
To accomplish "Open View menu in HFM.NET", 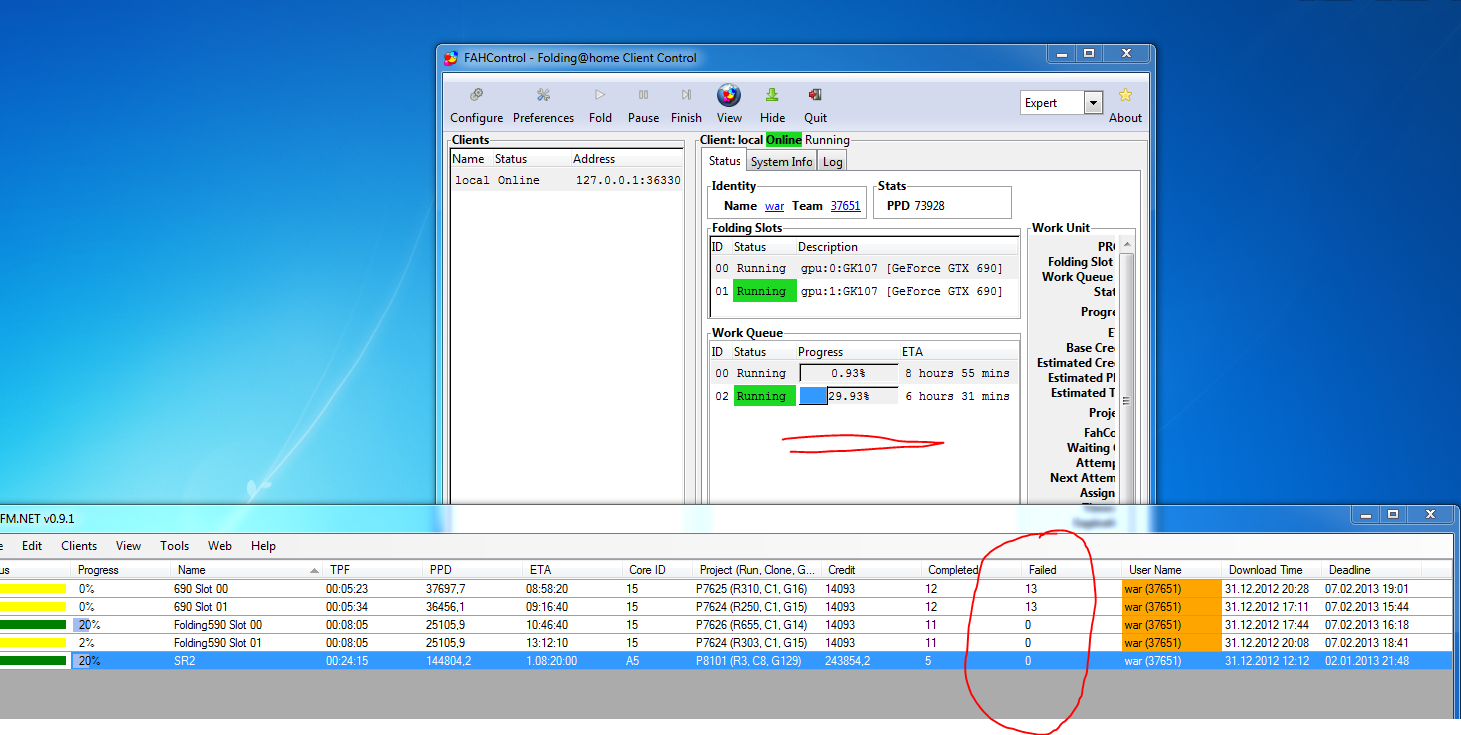I will coord(128,546).
